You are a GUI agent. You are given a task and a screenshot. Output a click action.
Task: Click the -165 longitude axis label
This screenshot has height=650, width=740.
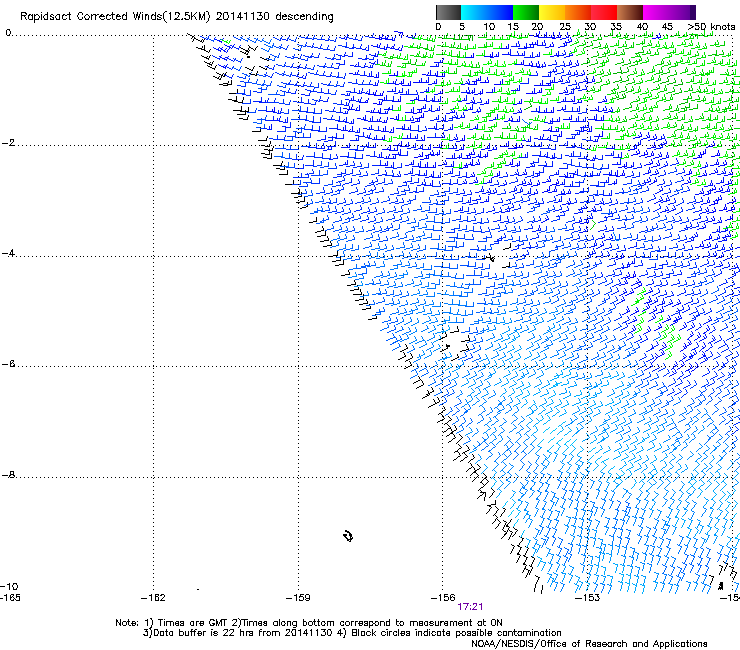coord(10,598)
